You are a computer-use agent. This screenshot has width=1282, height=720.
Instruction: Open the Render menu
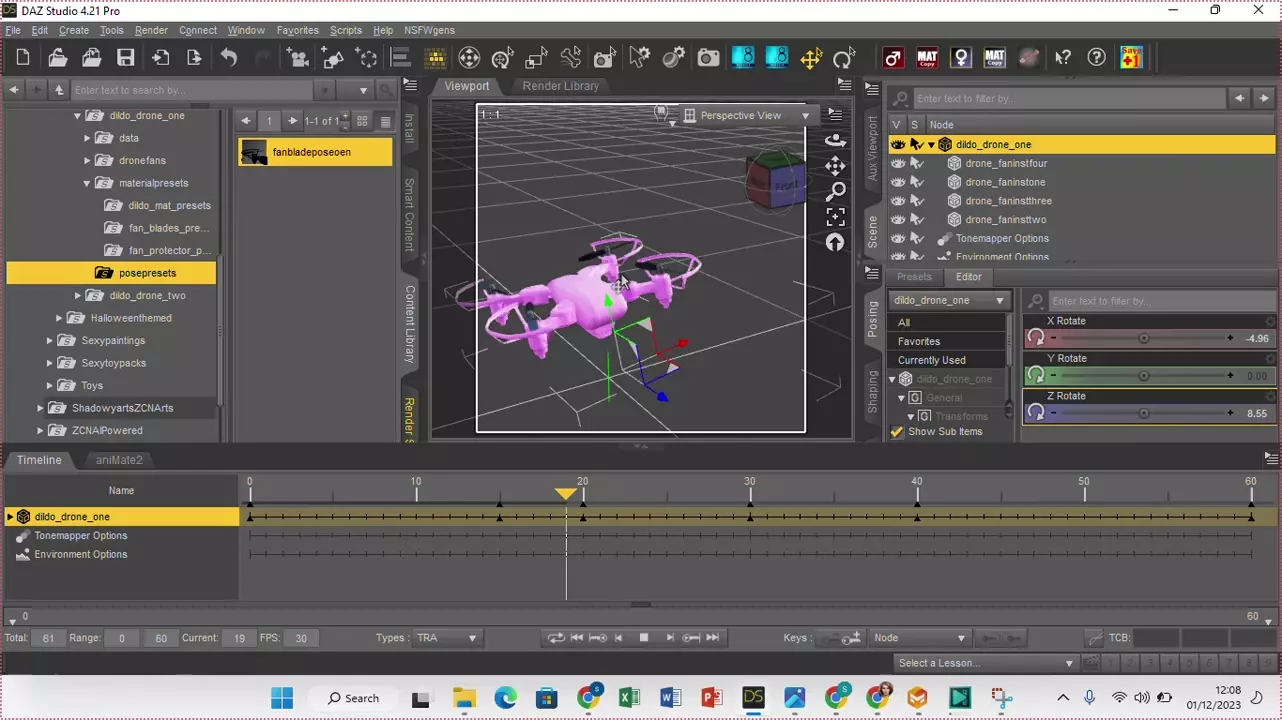pyautogui.click(x=151, y=30)
